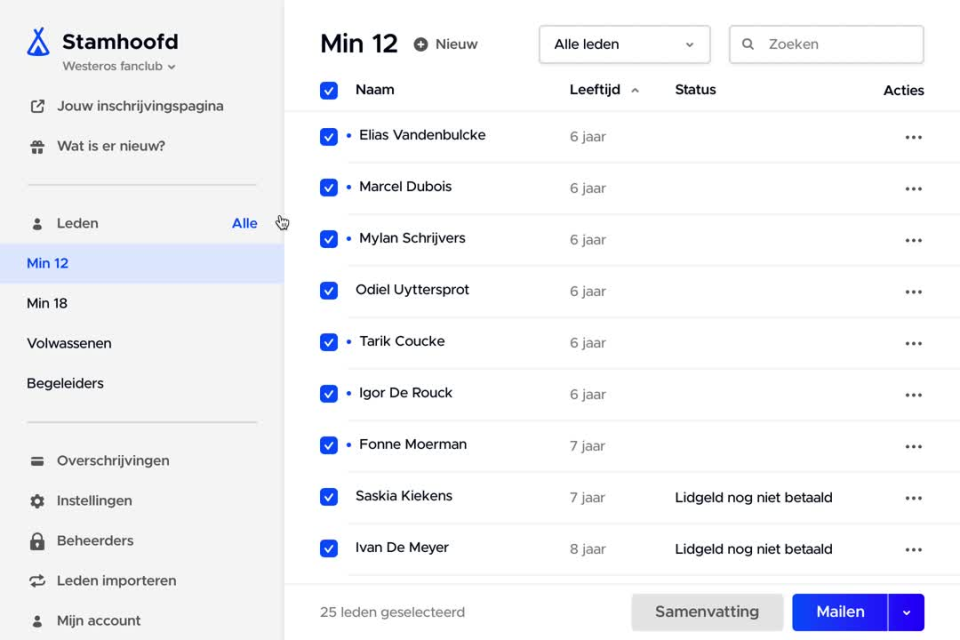Screen dimensions: 960x640
Task: Click Saskia Kiekens's Lidgeld nog niet betaald status
Action: tap(754, 497)
